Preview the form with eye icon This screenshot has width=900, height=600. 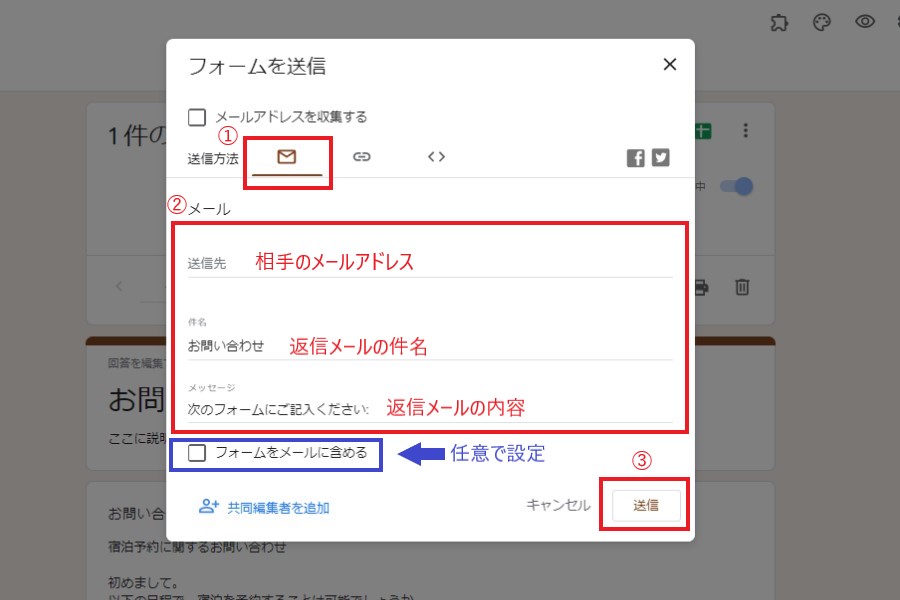[x=865, y=23]
